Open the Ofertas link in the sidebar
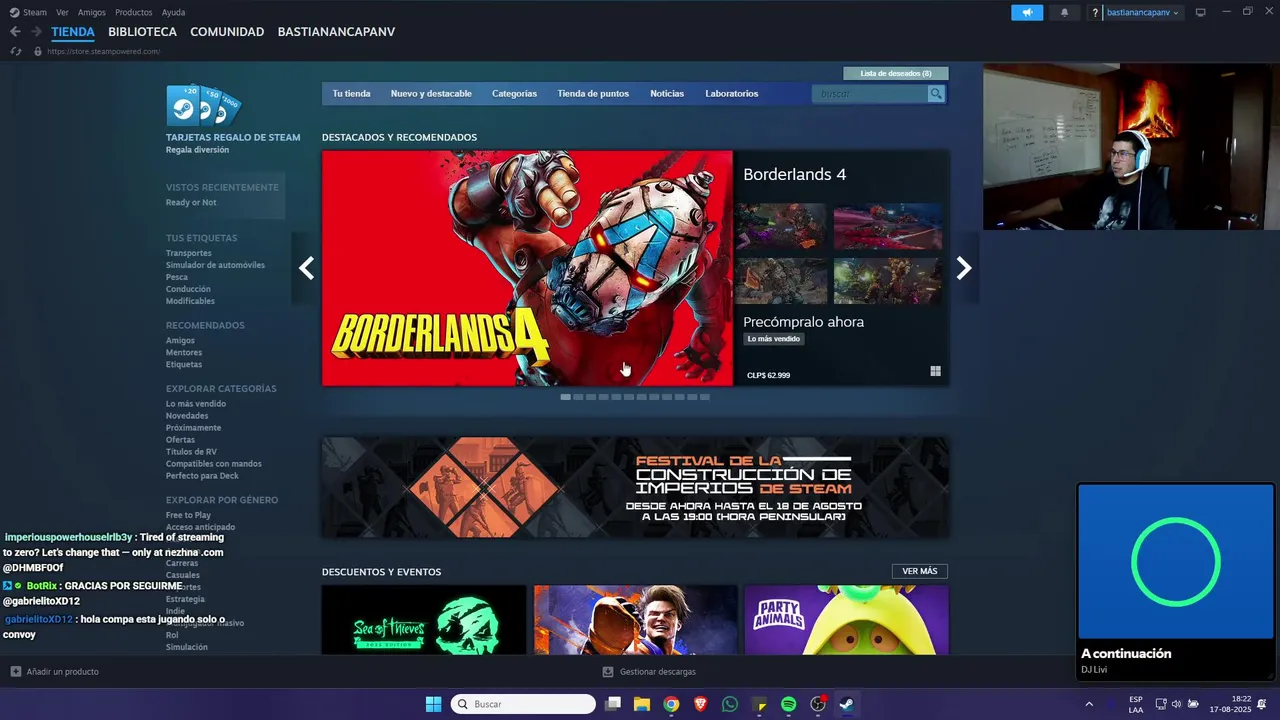Screen dimensions: 1280x720 pos(180,440)
